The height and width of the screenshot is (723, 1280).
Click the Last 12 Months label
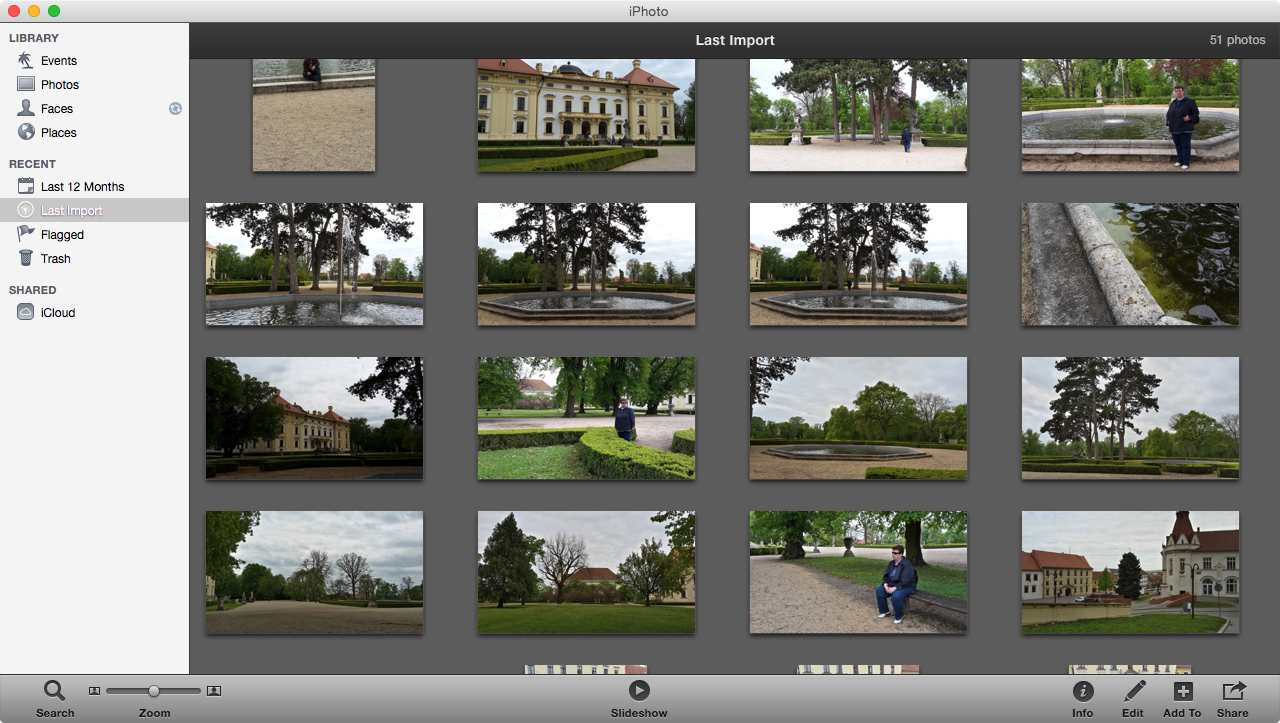(x=83, y=187)
